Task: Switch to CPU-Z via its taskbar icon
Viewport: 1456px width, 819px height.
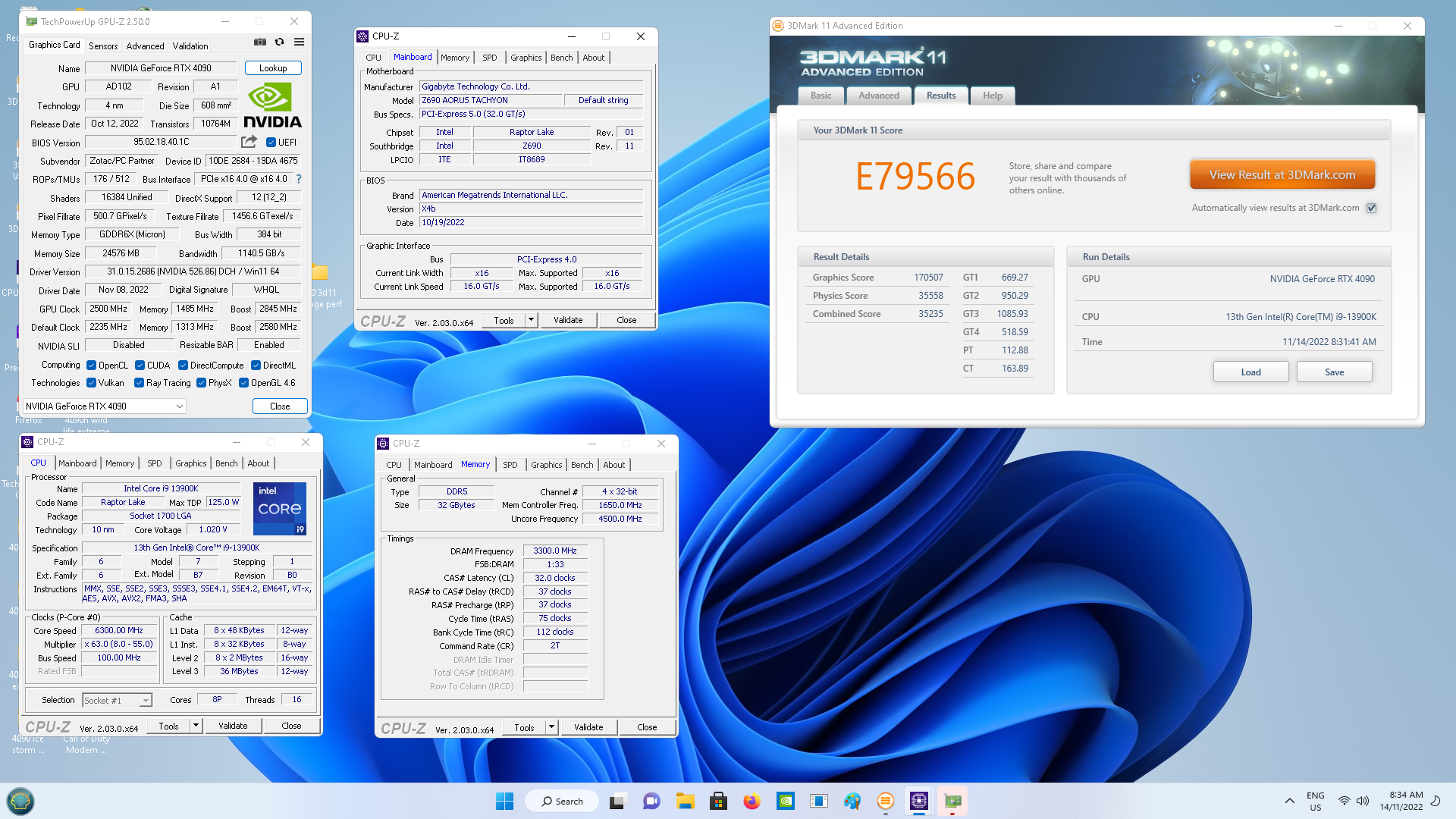Action: pyautogui.click(x=919, y=801)
